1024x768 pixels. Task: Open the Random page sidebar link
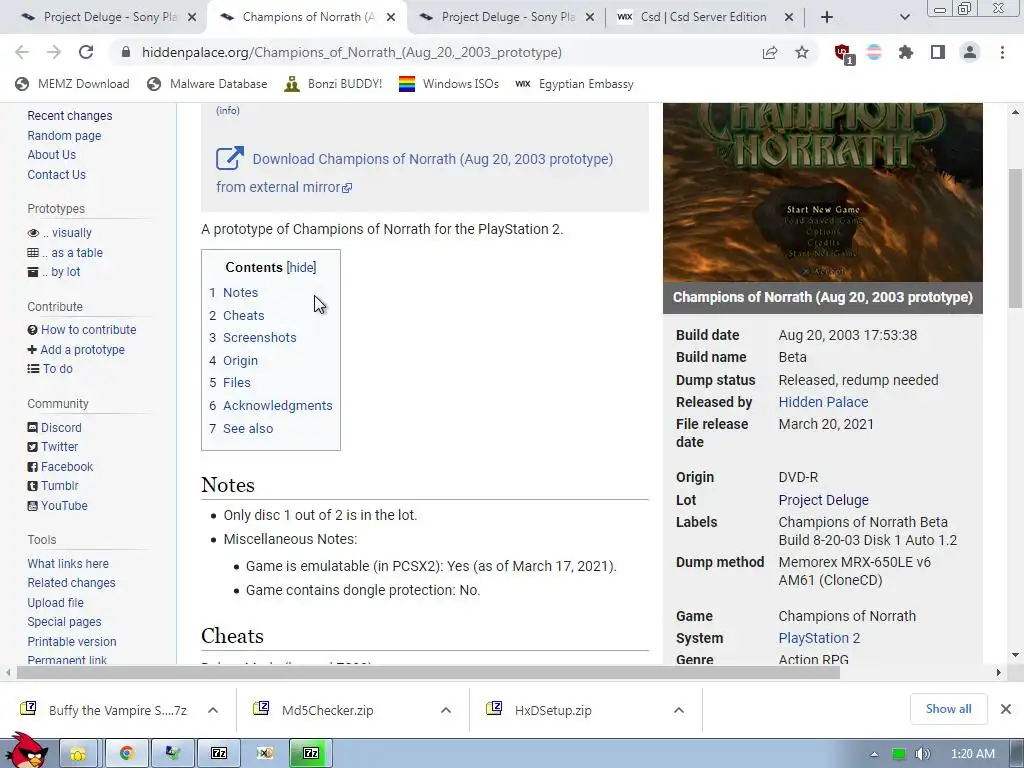coord(64,136)
